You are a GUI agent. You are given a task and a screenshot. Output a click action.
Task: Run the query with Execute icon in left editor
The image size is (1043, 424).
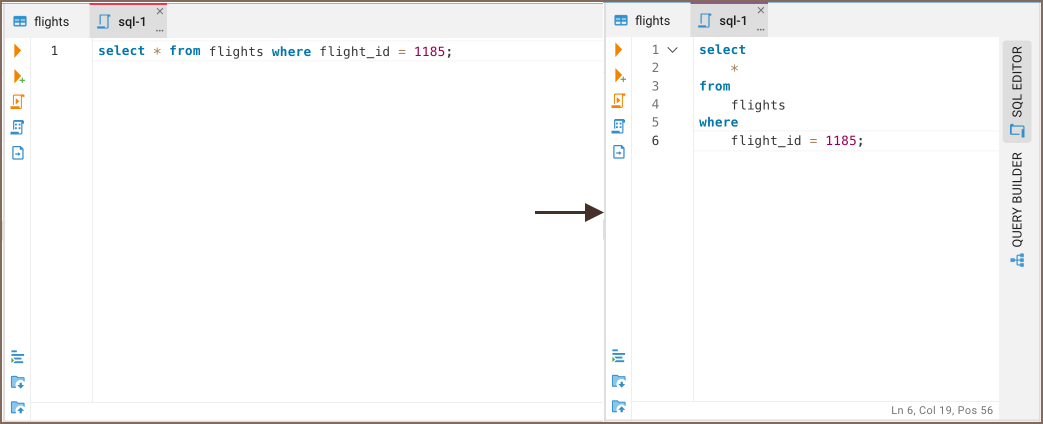point(17,50)
